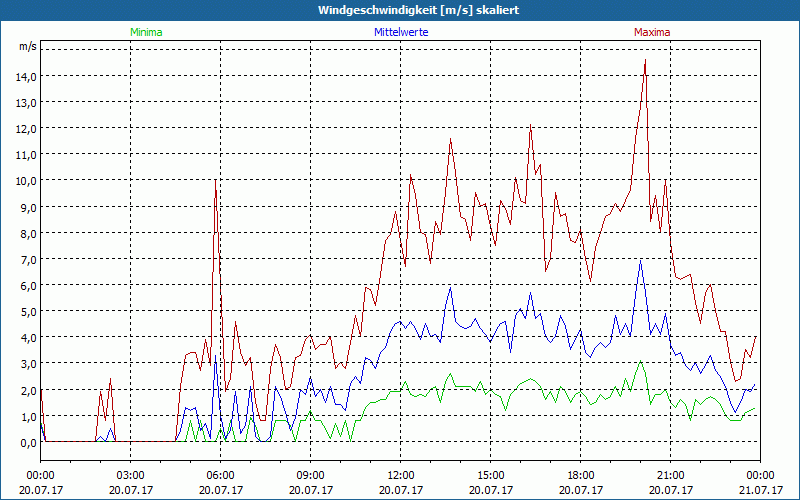Click the green Minima legend label

pyautogui.click(x=145, y=32)
